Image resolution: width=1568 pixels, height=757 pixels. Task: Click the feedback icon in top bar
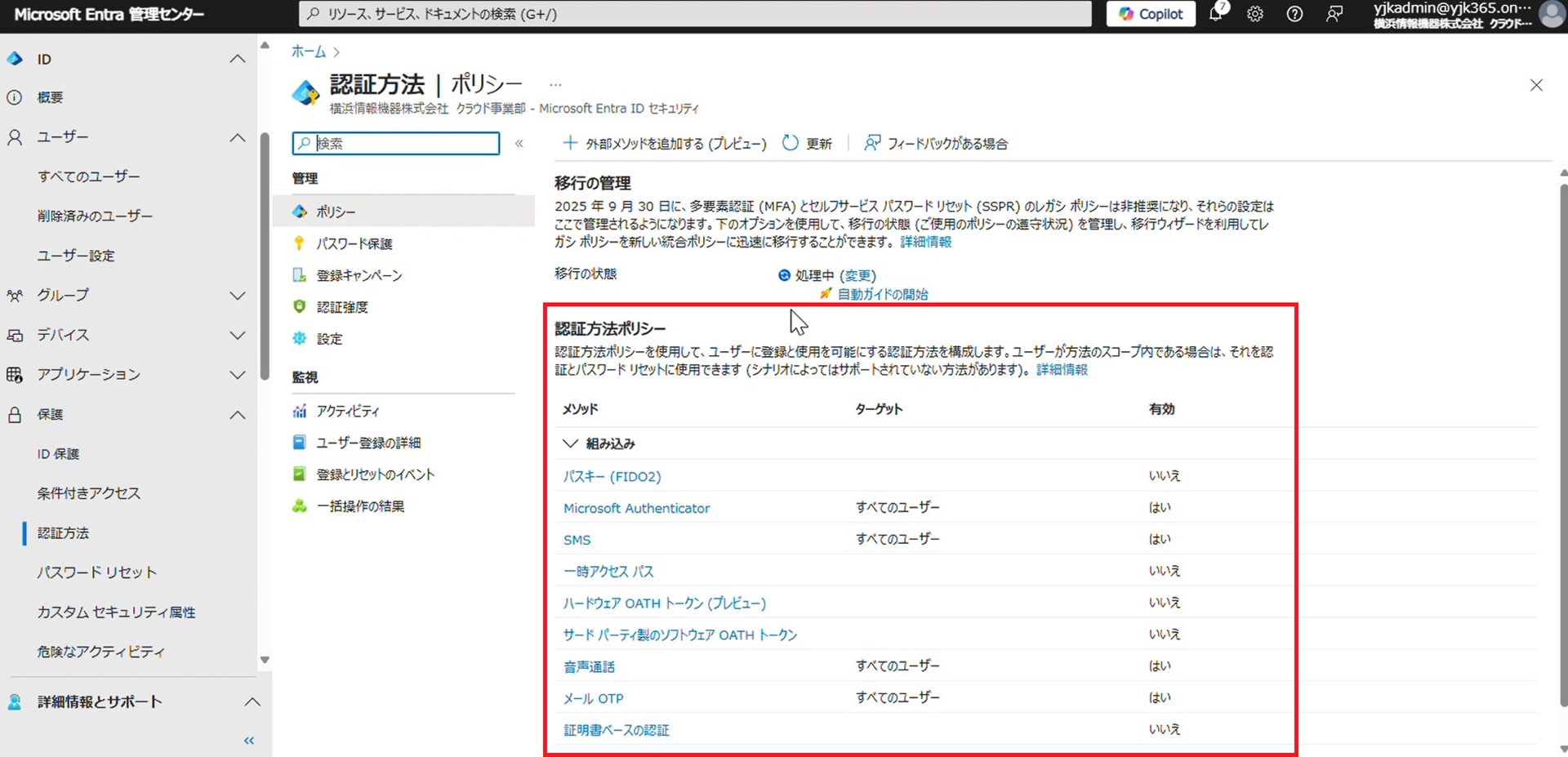click(1334, 14)
